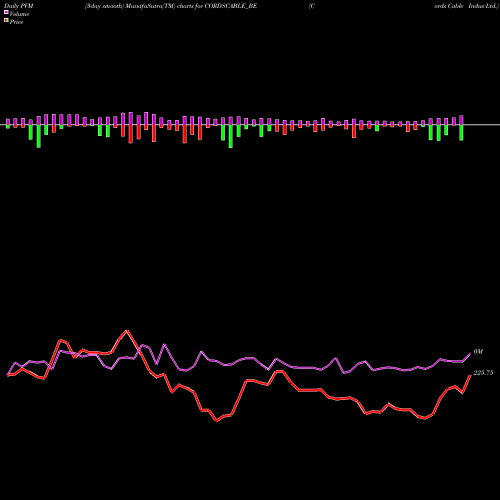This screenshot has width=500, height=500.
Task: Click the MunafaSutra charts title text
Action: click(171, 6)
